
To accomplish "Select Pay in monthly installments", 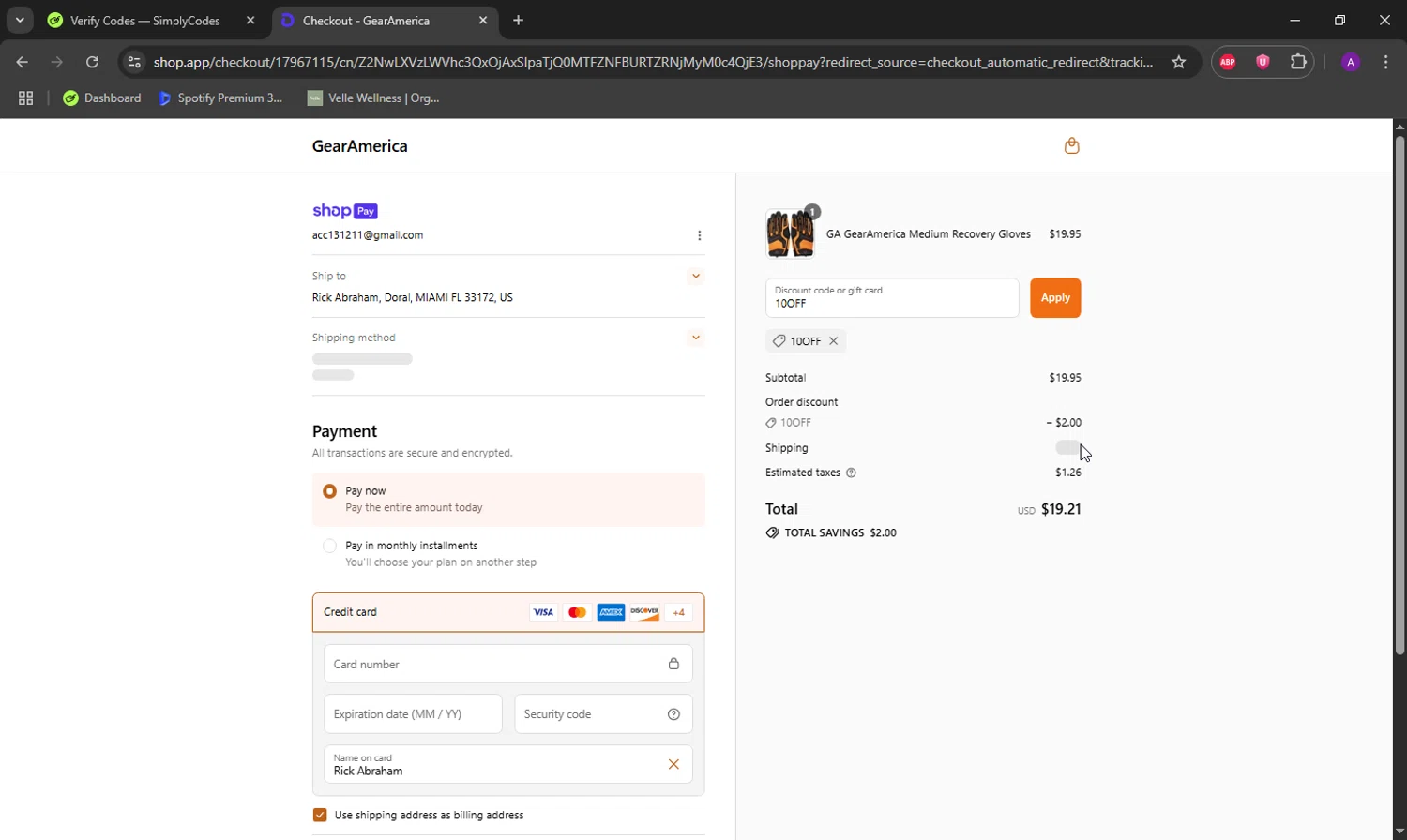I will [x=330, y=546].
